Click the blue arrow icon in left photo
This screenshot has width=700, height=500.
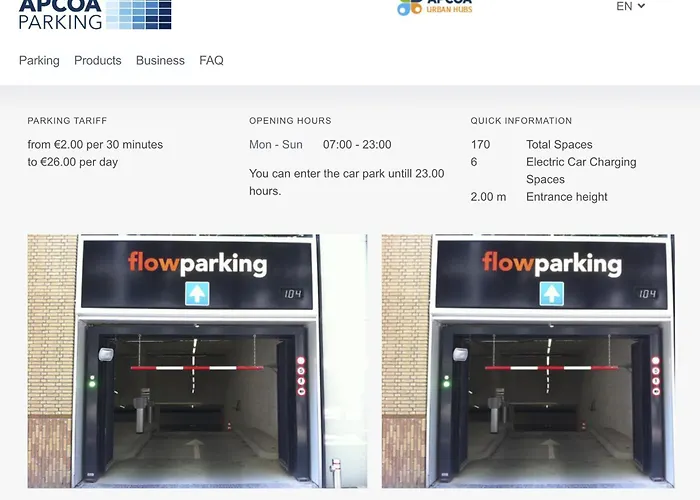click(197, 294)
